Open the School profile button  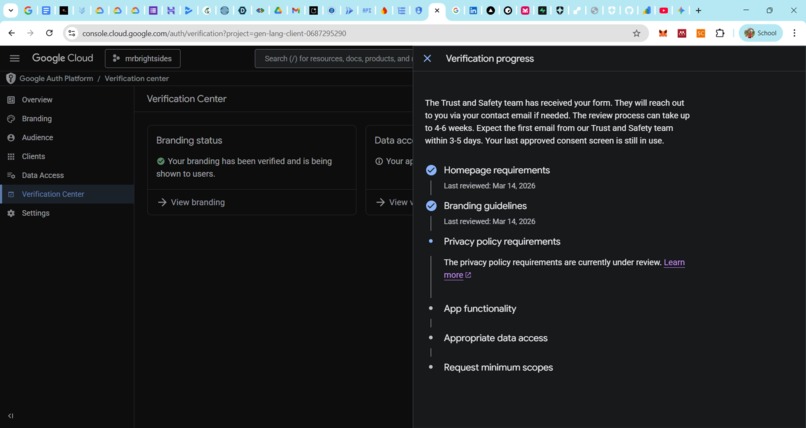point(761,33)
